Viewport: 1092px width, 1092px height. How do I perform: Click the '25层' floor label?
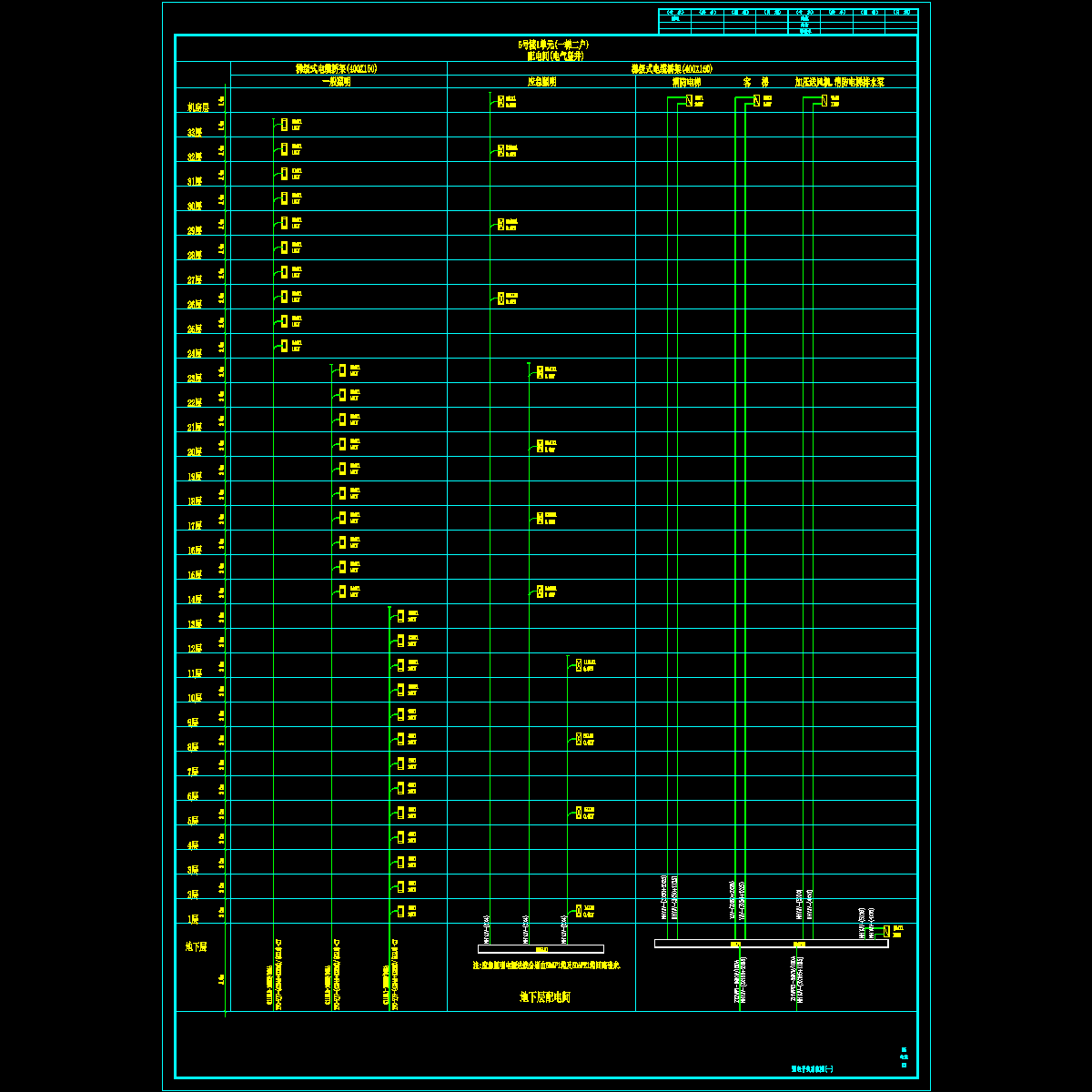coord(195,329)
